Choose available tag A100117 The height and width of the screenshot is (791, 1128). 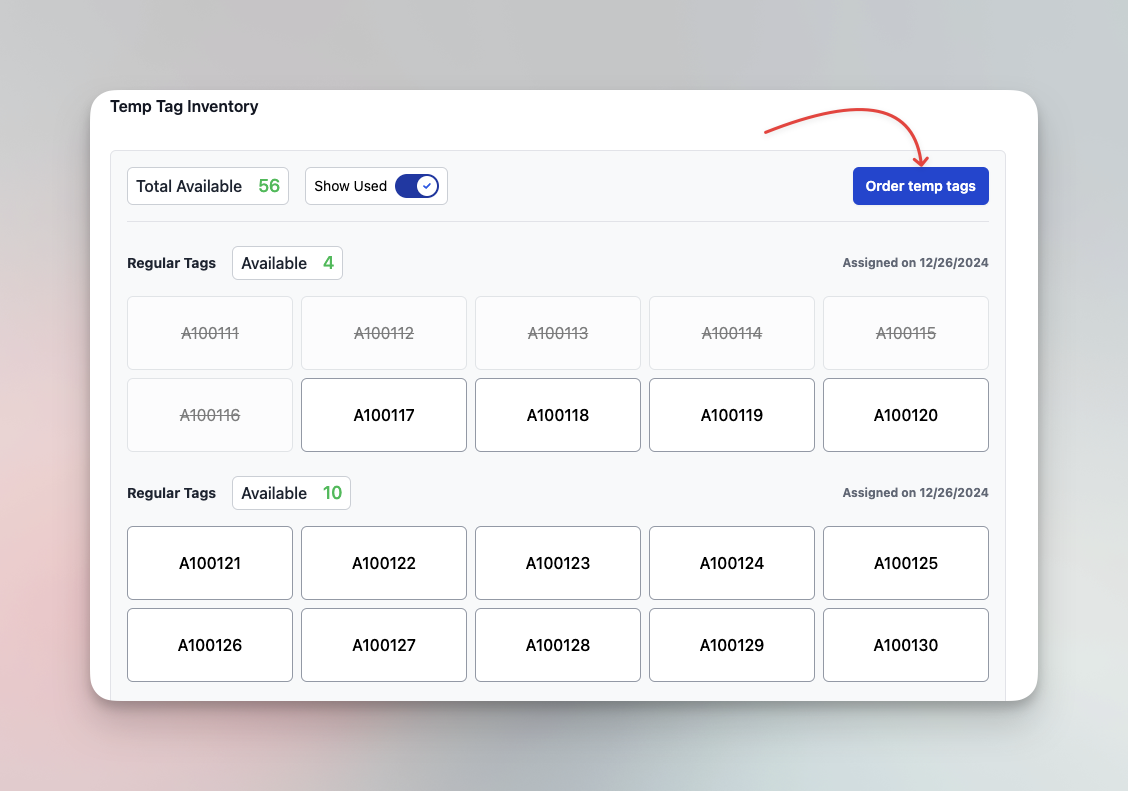(x=383, y=414)
